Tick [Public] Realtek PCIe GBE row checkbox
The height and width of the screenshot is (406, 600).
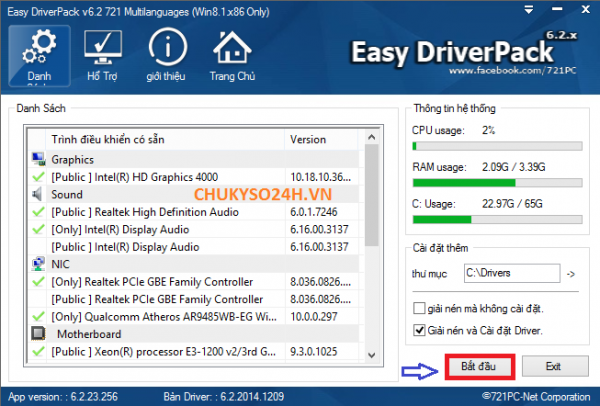pos(38,299)
